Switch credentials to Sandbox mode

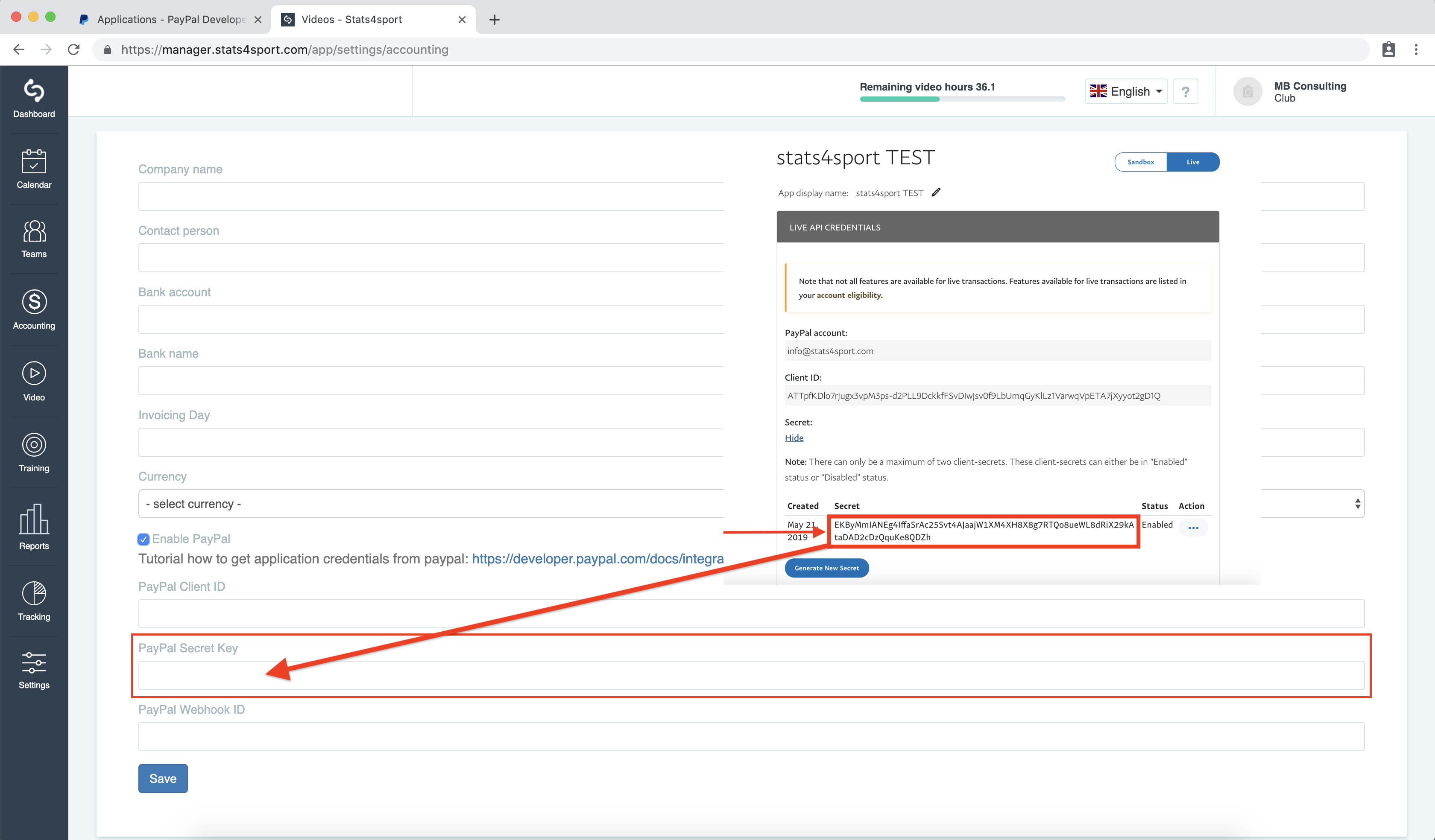point(1141,162)
